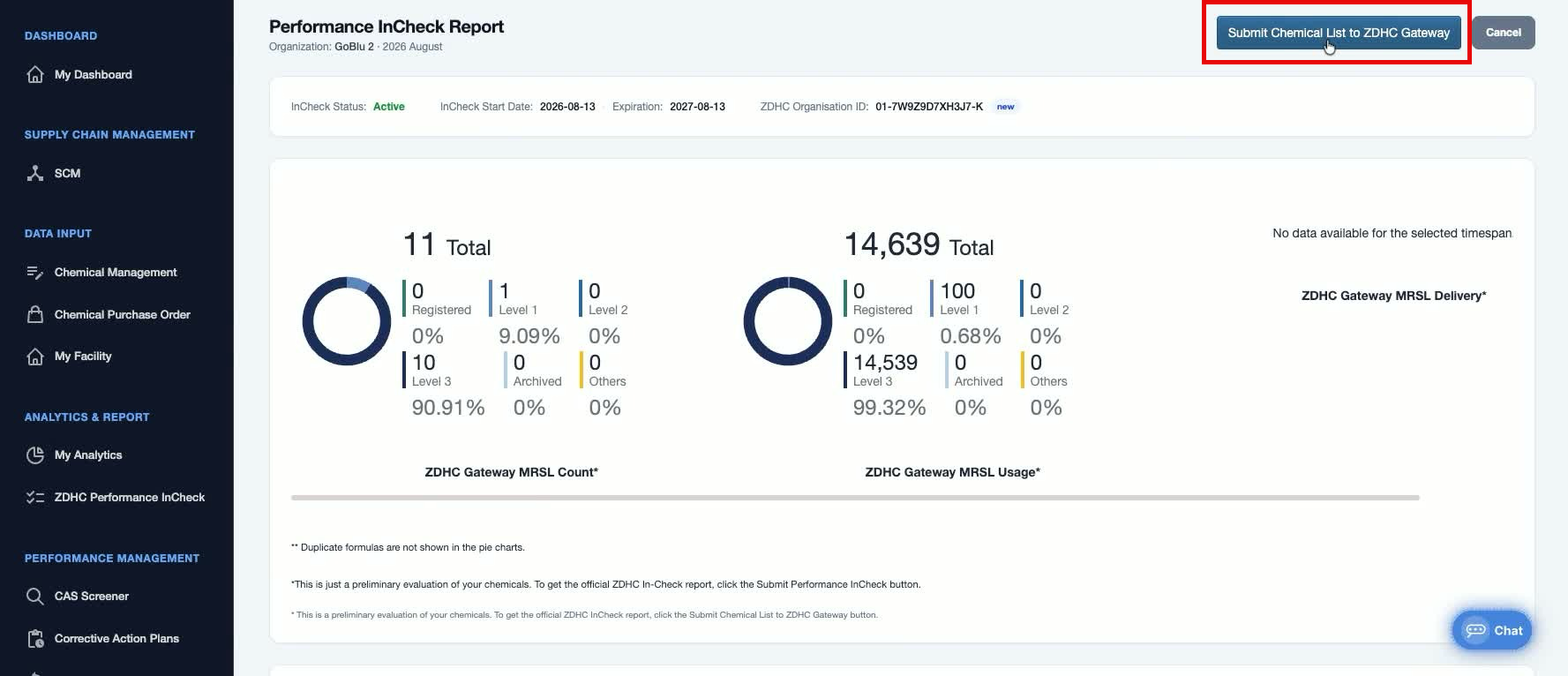1568x676 pixels.
Task: Click the '14,639 Total' usage figure
Action: (x=919, y=244)
